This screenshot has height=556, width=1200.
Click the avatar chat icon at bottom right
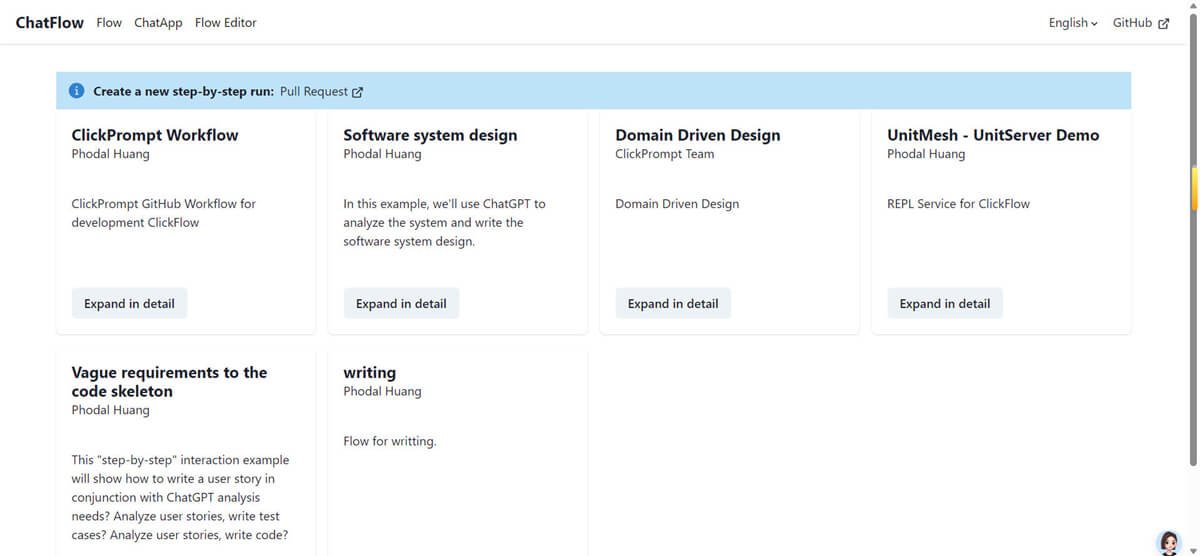tap(1168, 541)
